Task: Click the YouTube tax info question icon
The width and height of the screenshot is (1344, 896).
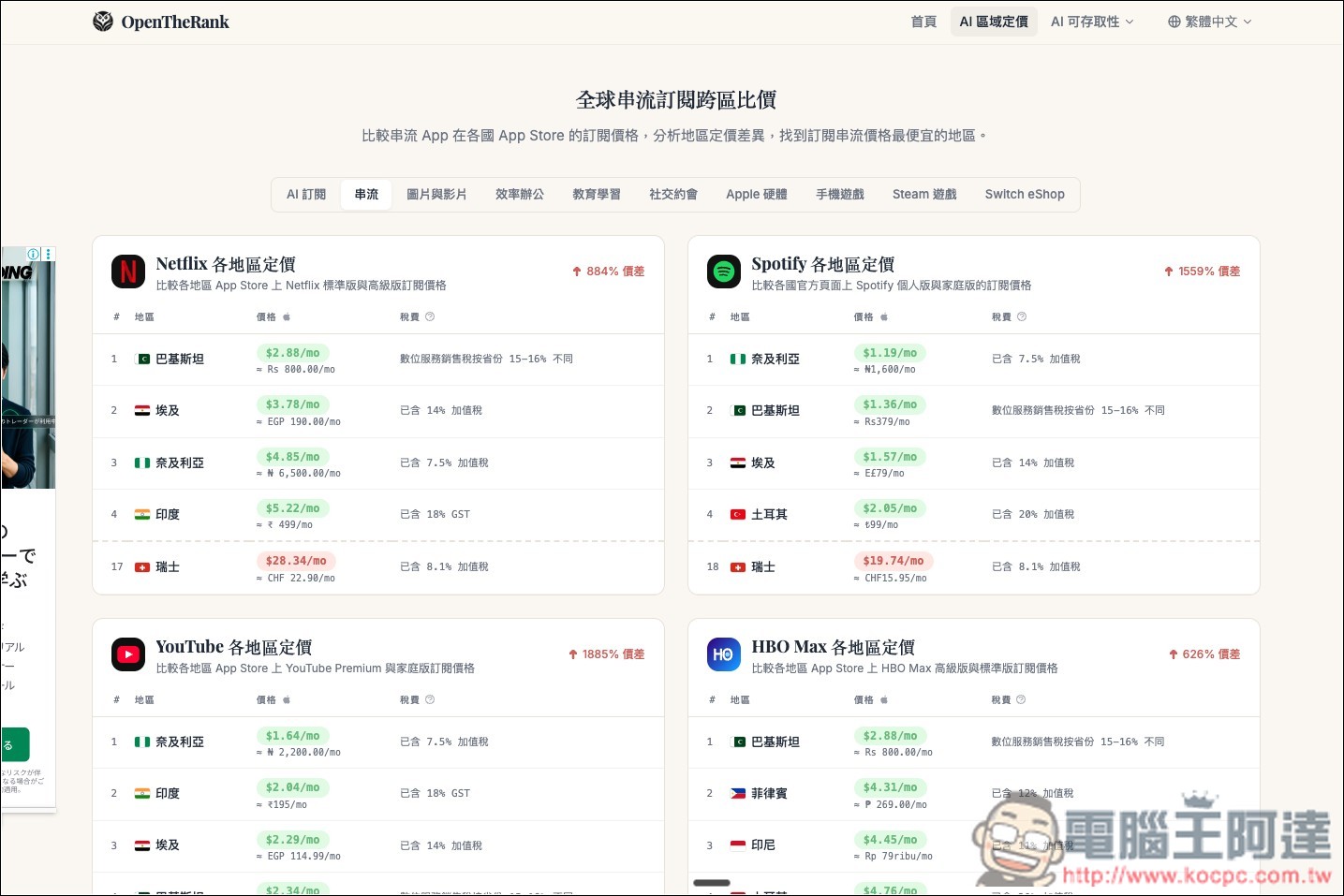Action: click(x=430, y=699)
